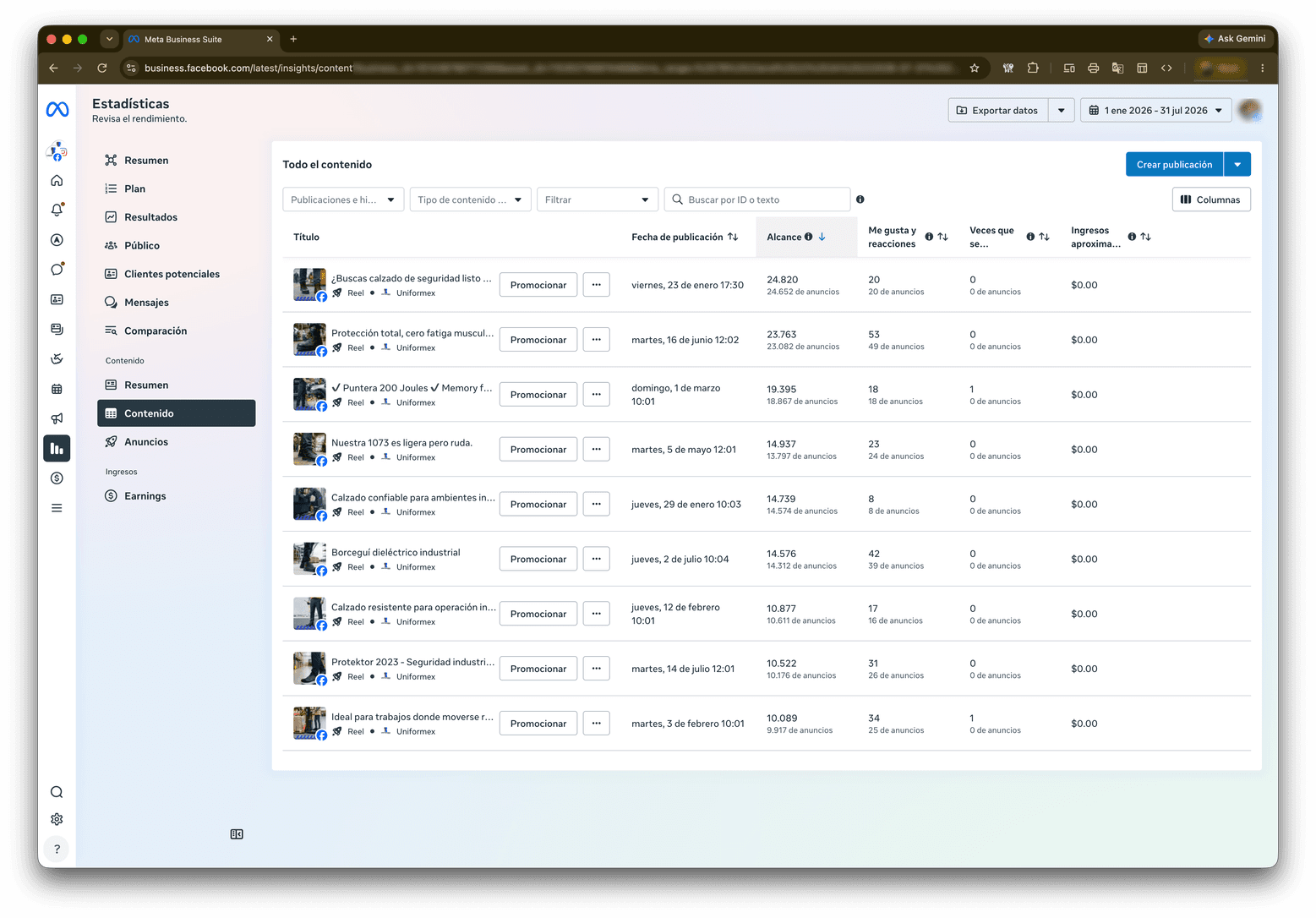
Task: Open the date range 1 ene 2026 selector
Action: (1155, 111)
